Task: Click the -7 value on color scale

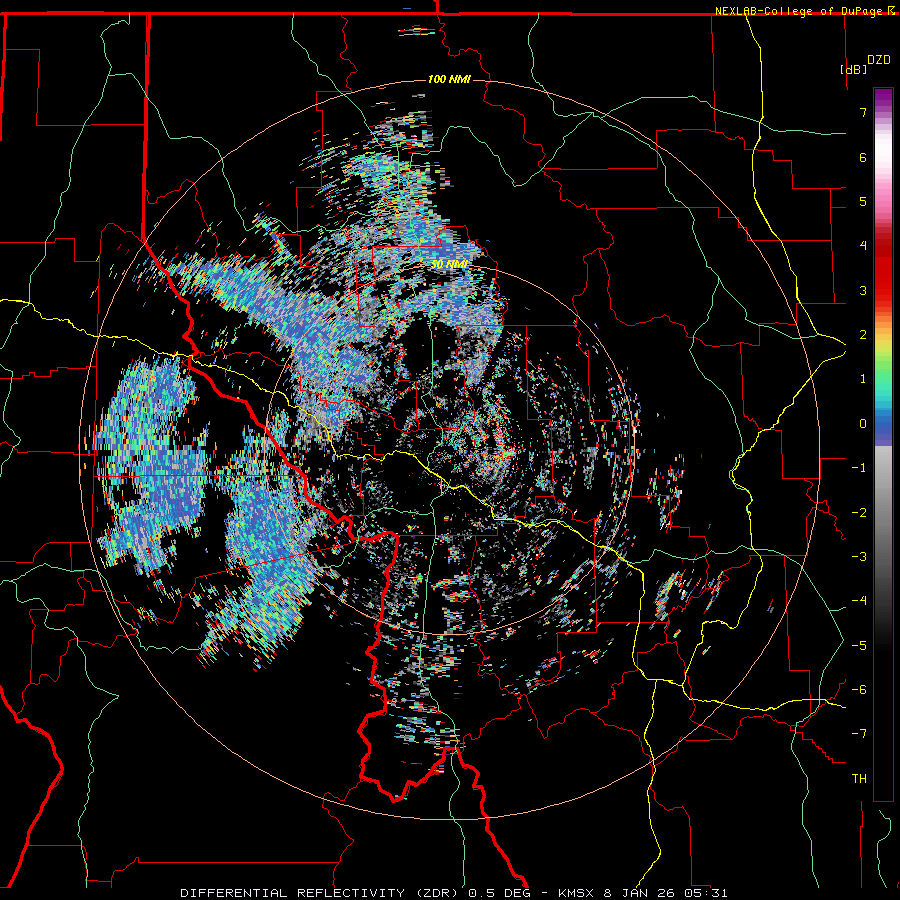Action: [x=859, y=734]
